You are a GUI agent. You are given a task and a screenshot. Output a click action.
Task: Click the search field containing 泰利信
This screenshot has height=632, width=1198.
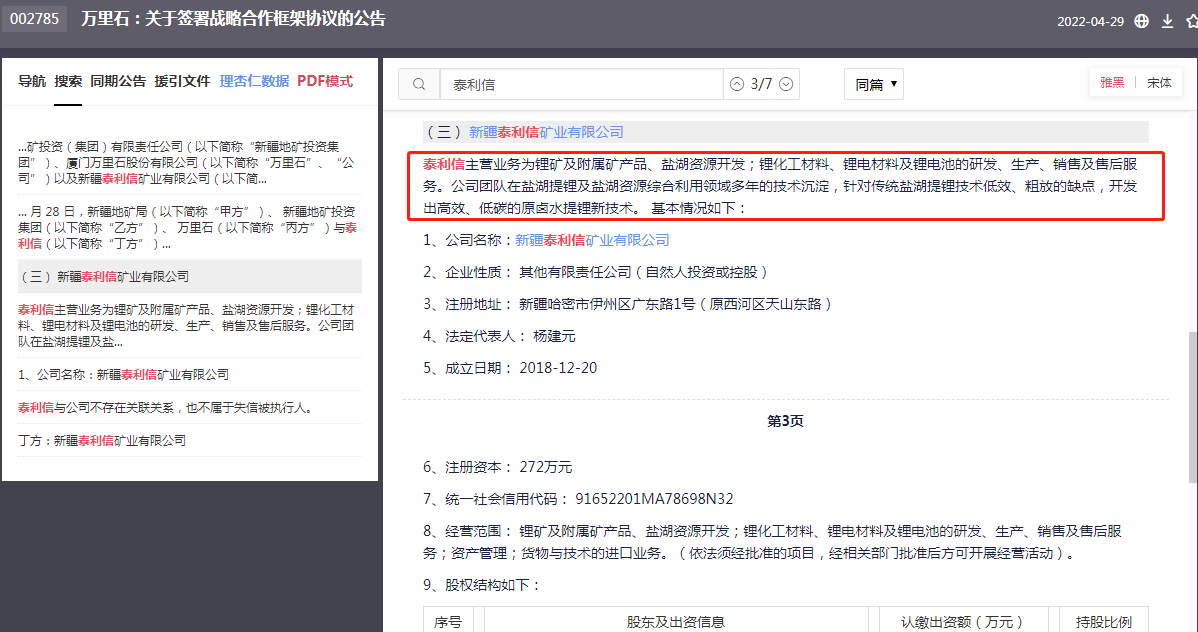tap(581, 84)
